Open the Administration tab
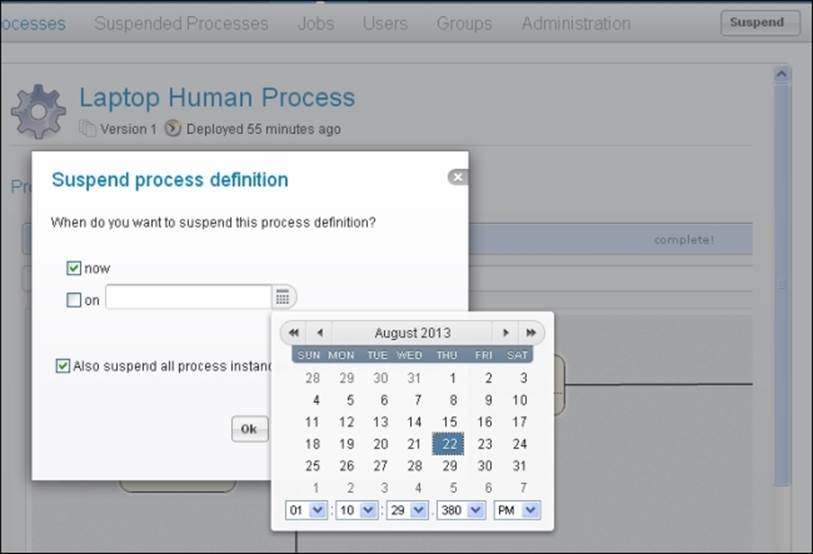 click(576, 23)
